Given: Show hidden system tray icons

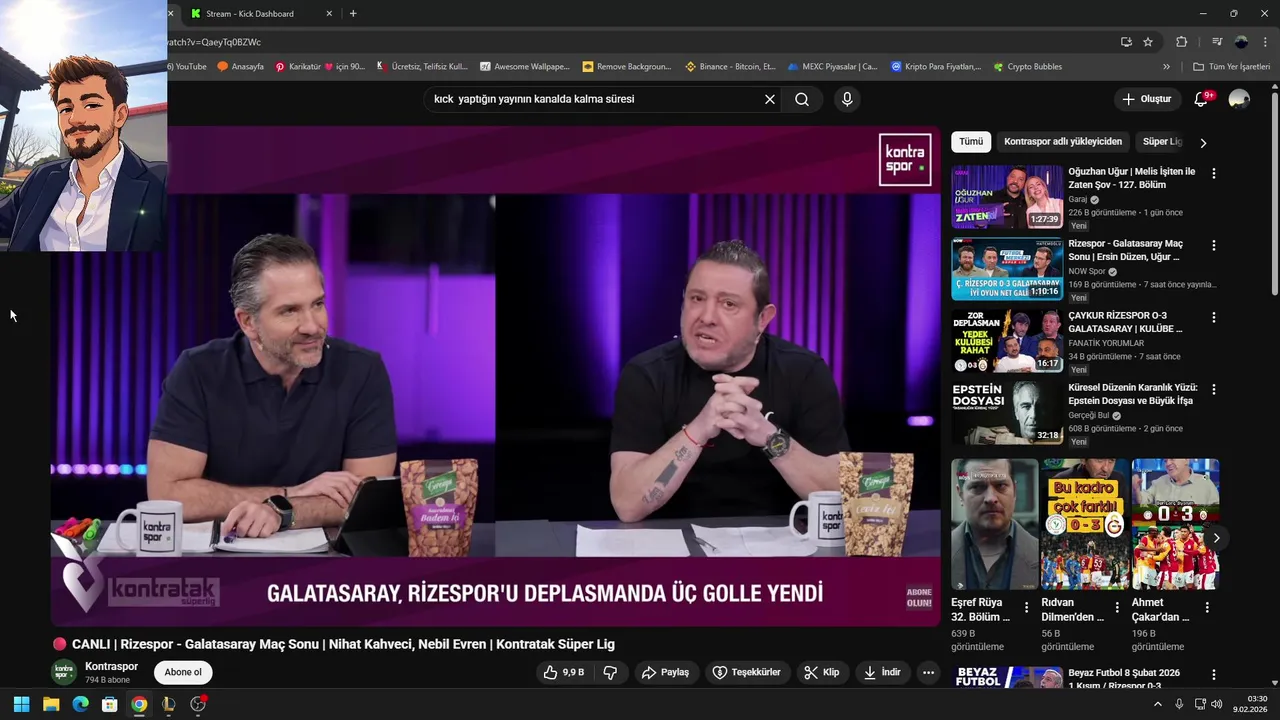Looking at the screenshot, I should pyautogui.click(x=1158, y=704).
